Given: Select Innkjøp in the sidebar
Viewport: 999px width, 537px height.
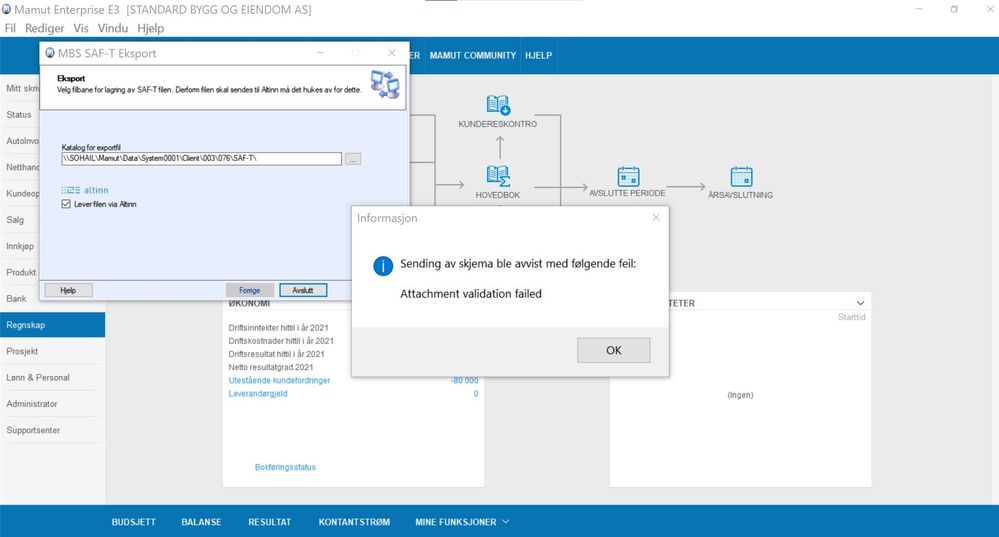Looking at the screenshot, I should [20, 246].
